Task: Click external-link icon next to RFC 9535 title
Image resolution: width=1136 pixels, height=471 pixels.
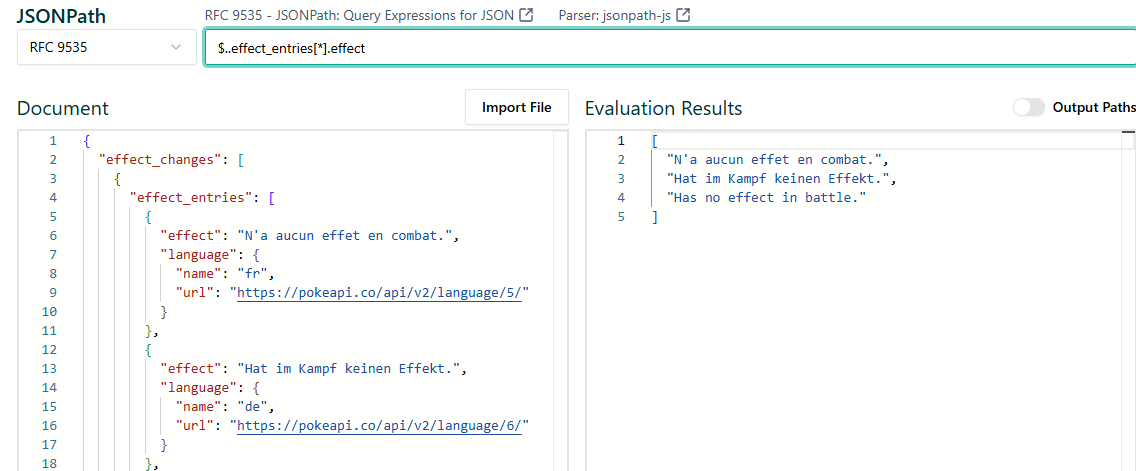Action: 527,14
